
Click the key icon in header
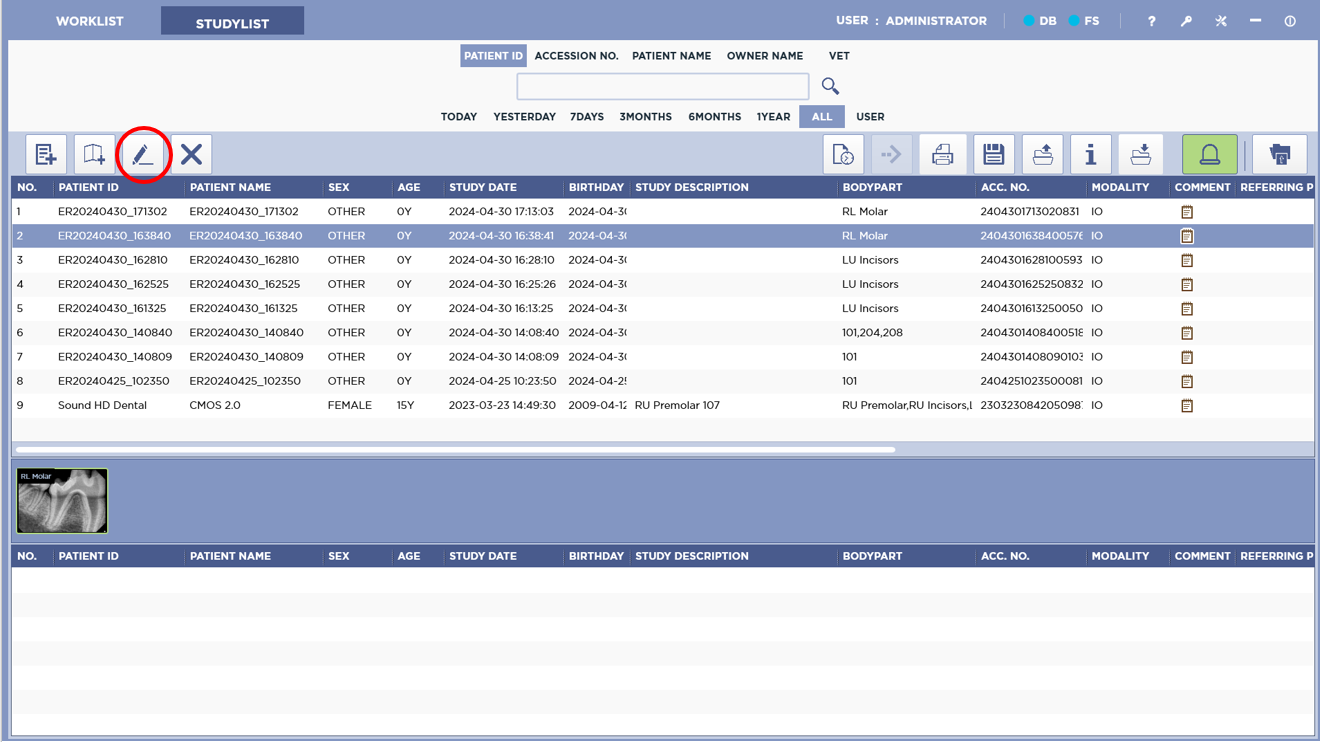tap(1186, 21)
